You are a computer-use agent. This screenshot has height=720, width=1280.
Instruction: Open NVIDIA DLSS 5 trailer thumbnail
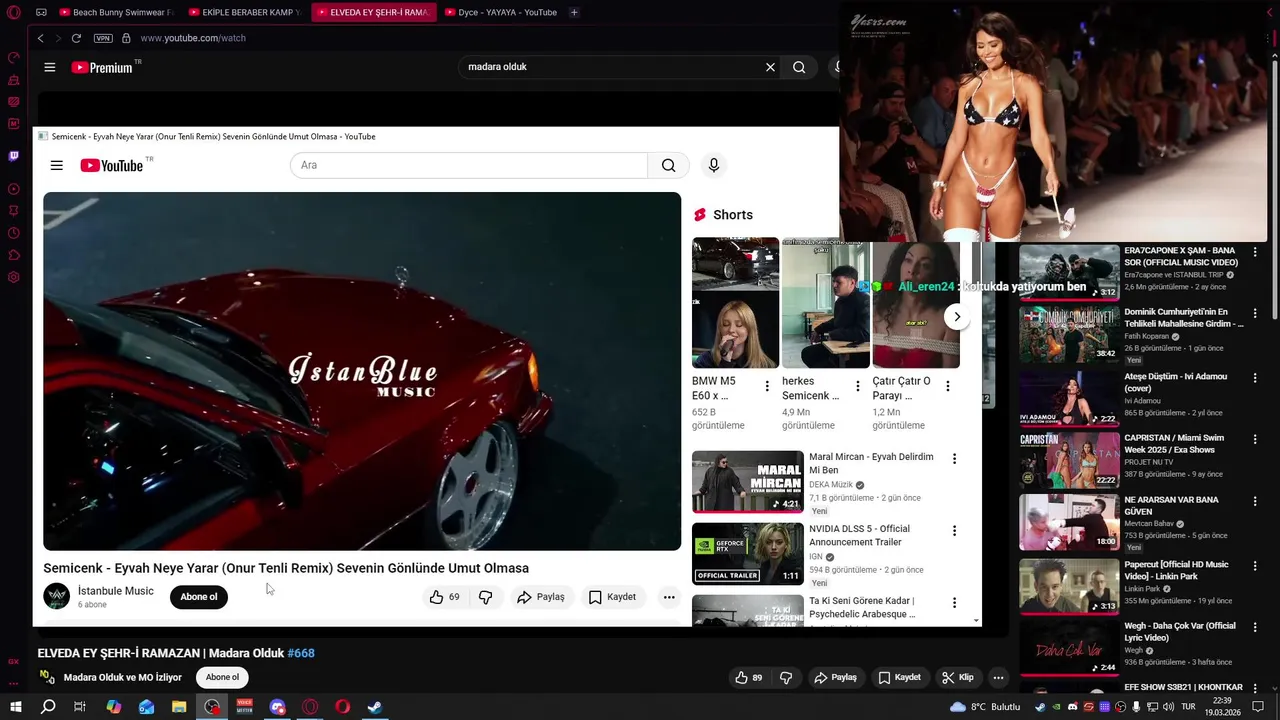pos(748,554)
